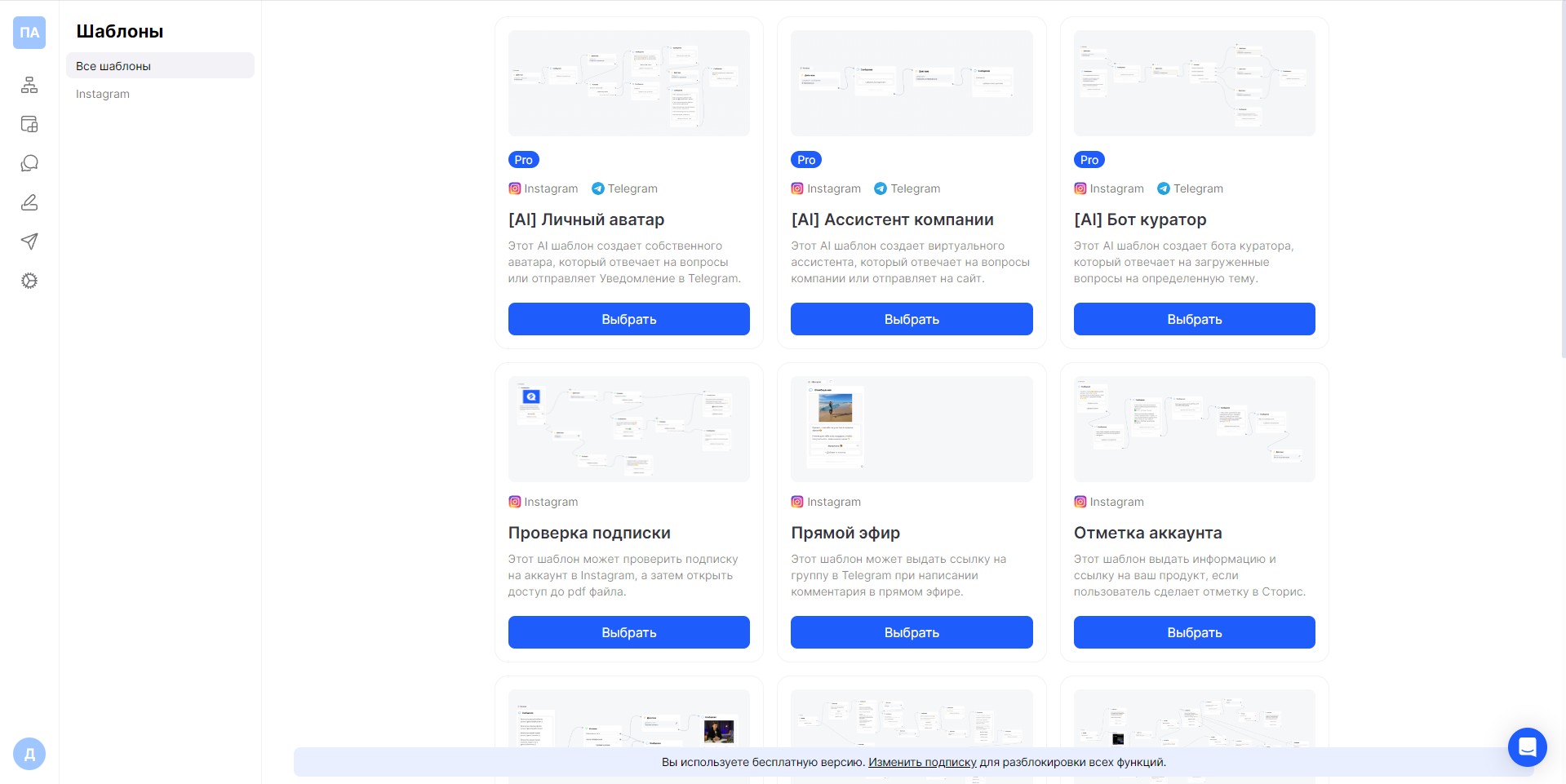The height and width of the screenshot is (784, 1566).
Task: Open the Прямой эфир template preview thumbnail
Action: pos(912,429)
